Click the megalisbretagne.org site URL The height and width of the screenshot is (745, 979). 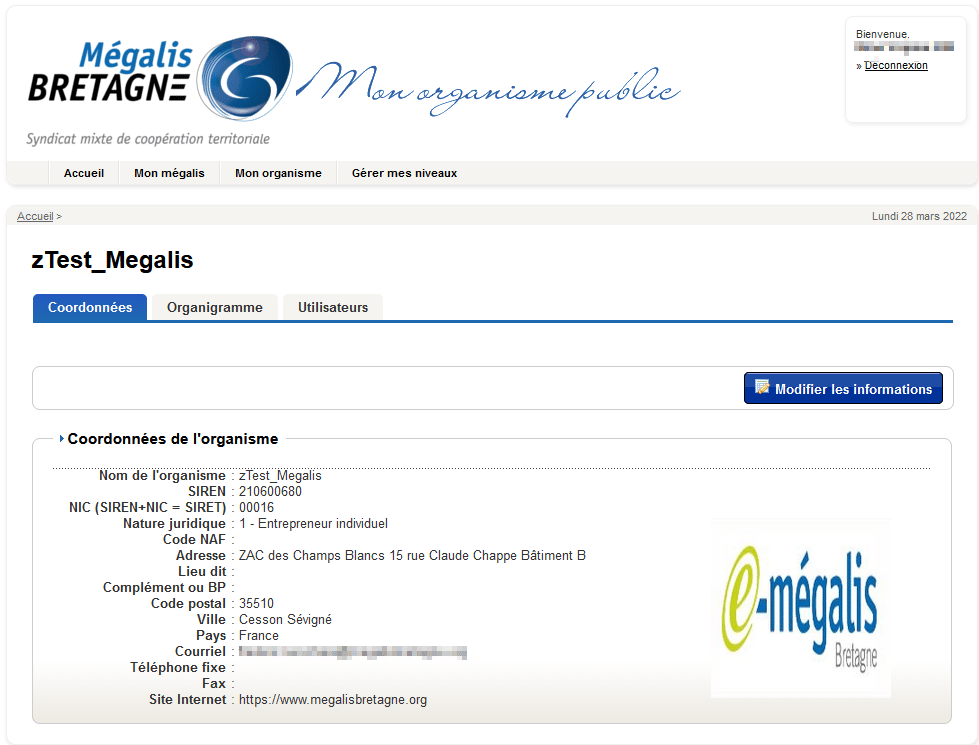(333, 700)
